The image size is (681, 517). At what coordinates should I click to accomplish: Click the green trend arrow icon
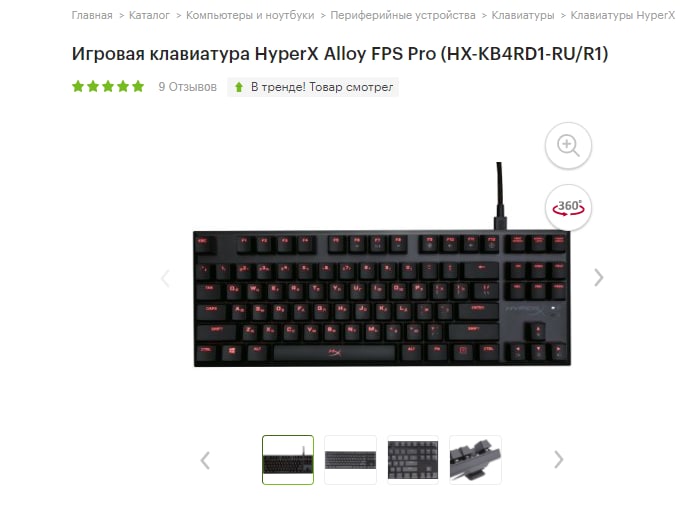tap(239, 87)
